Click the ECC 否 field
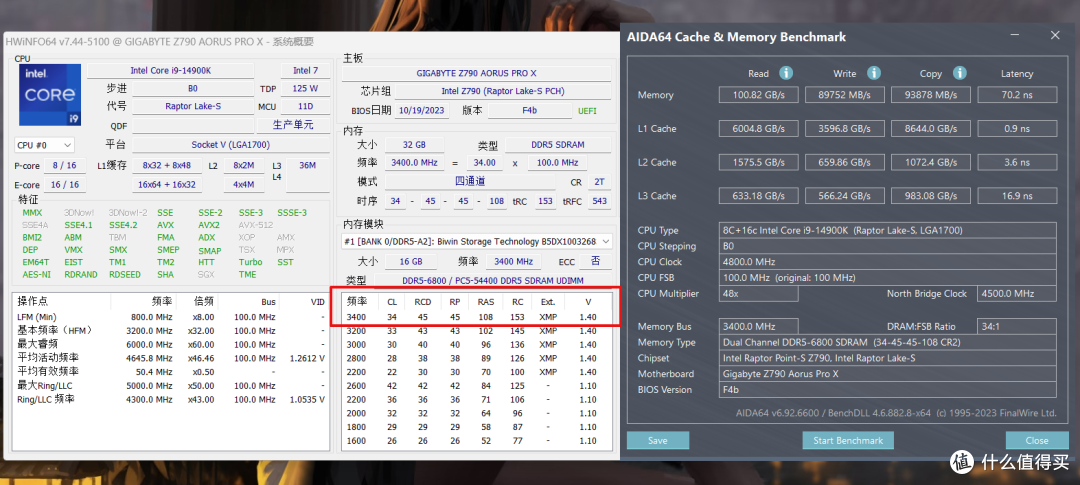Screen dimensions: 1080x485 click(596, 262)
